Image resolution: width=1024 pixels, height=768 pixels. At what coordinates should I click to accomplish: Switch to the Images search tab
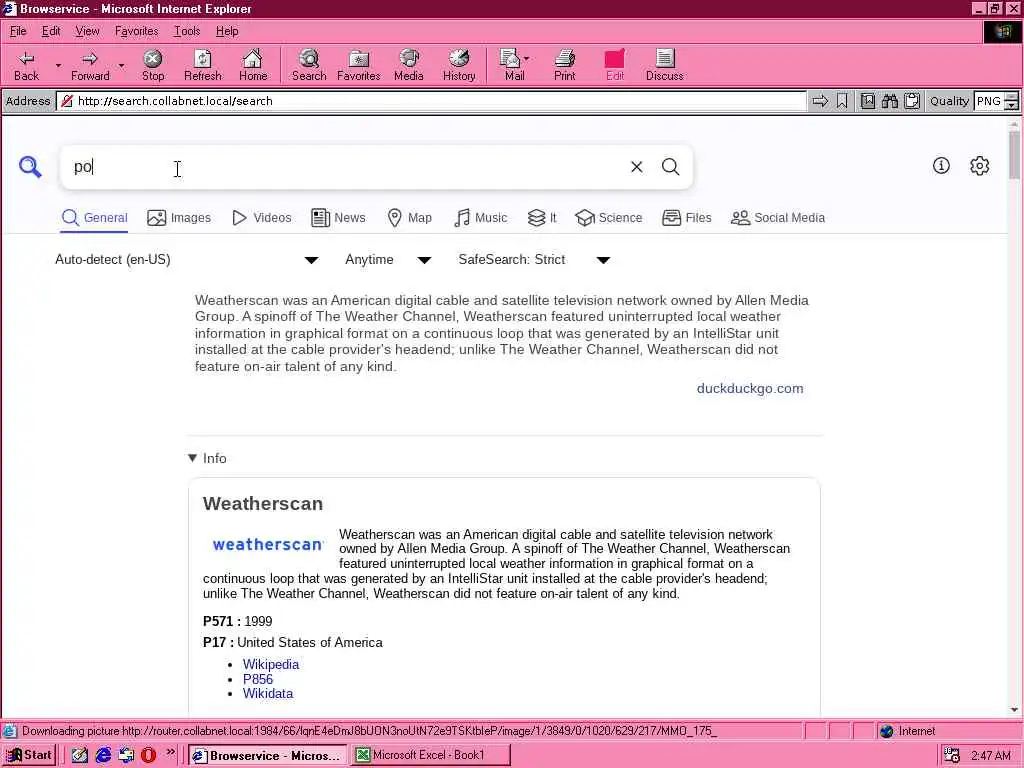tap(179, 218)
